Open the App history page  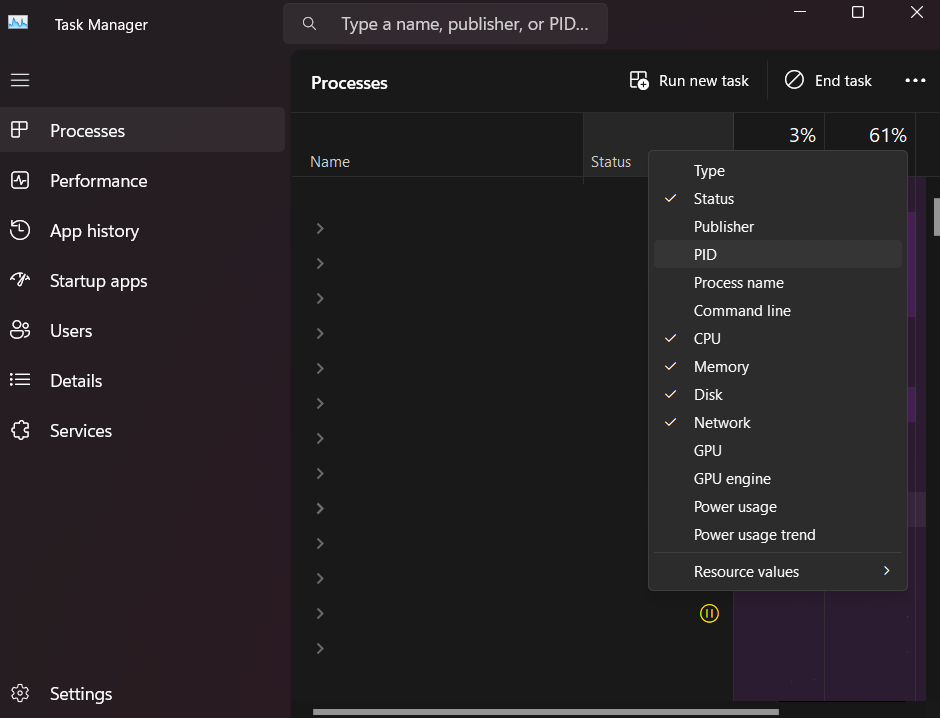(143, 231)
